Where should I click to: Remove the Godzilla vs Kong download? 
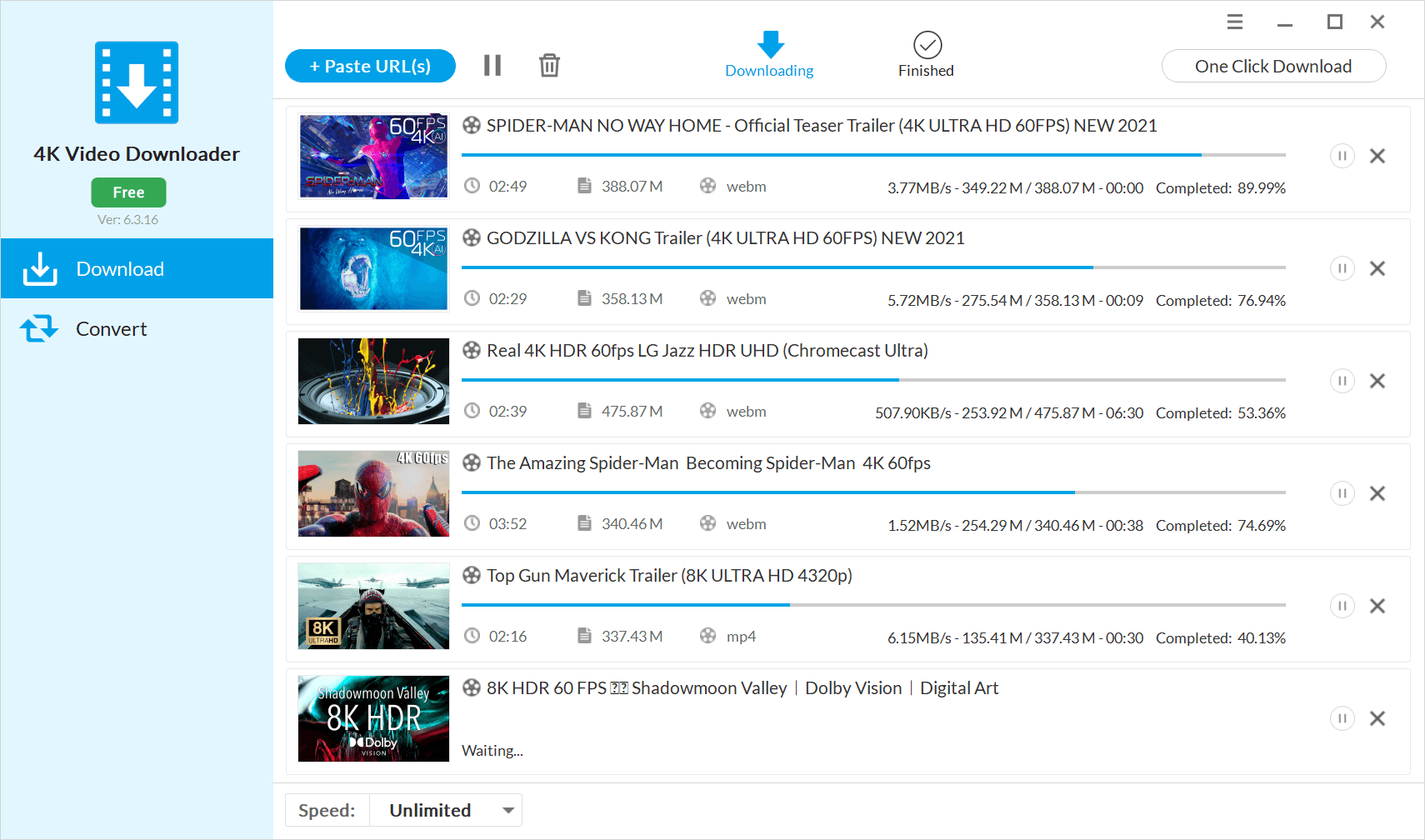pyautogui.click(x=1377, y=268)
